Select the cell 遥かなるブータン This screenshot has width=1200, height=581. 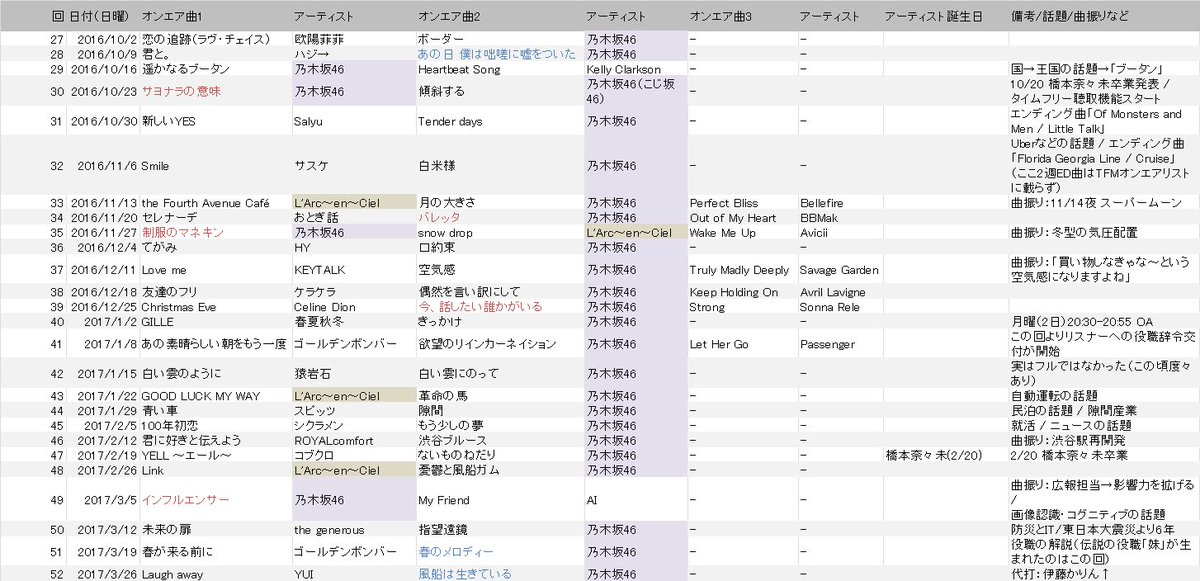185,69
